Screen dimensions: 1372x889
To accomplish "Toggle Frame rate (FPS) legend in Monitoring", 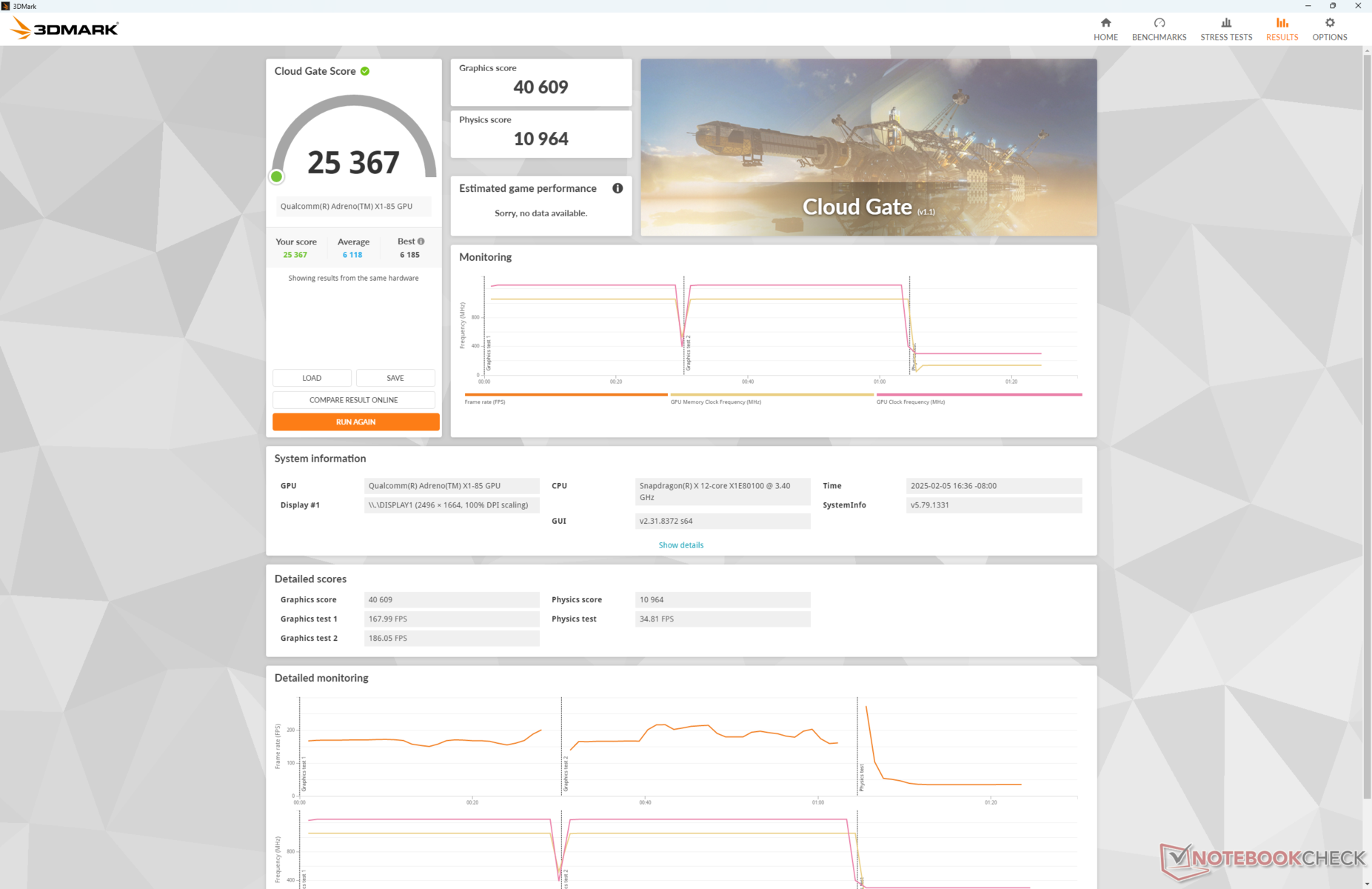I will tap(566, 399).
